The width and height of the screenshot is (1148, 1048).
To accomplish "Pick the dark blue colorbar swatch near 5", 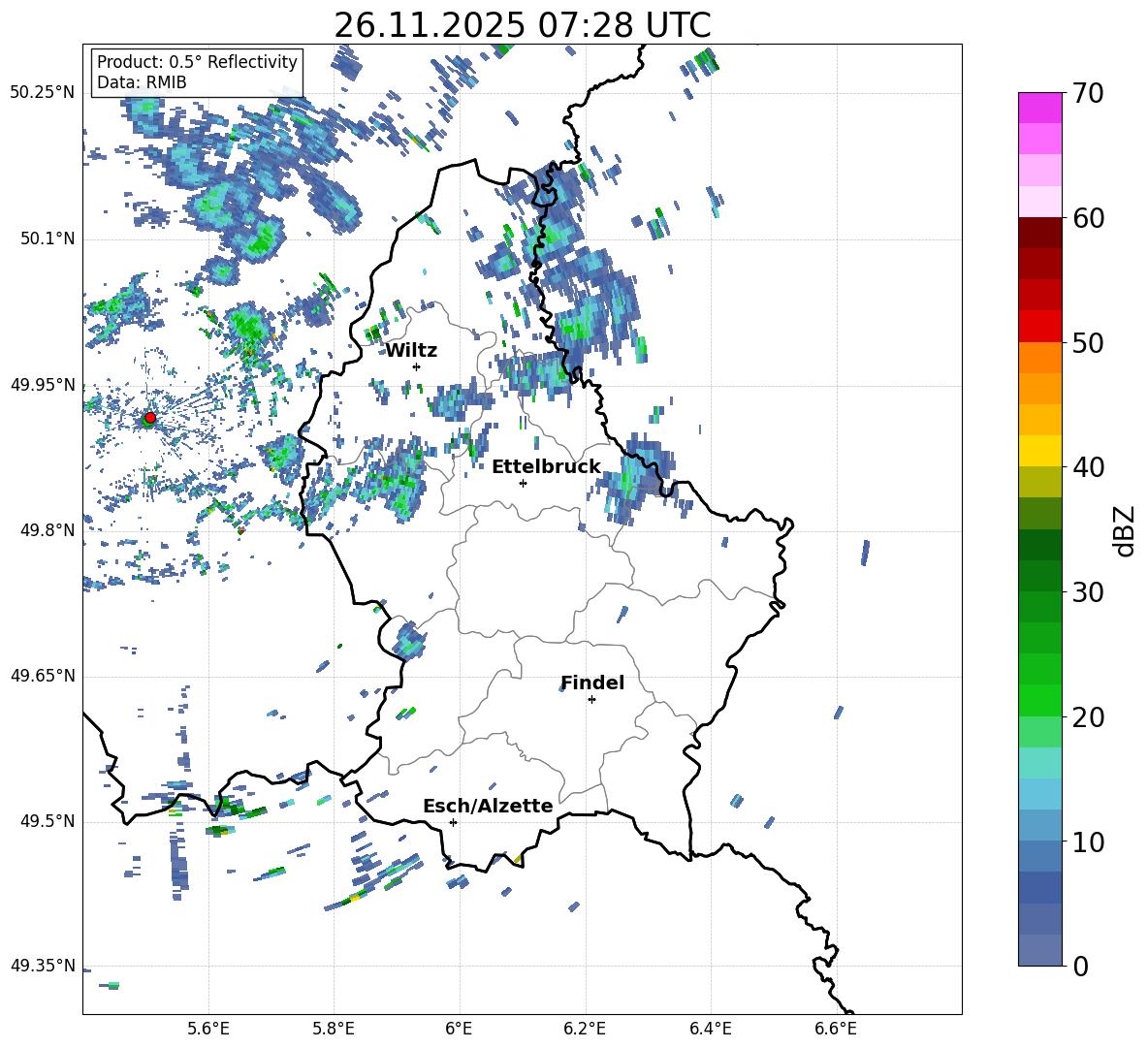I will click(x=1039, y=888).
